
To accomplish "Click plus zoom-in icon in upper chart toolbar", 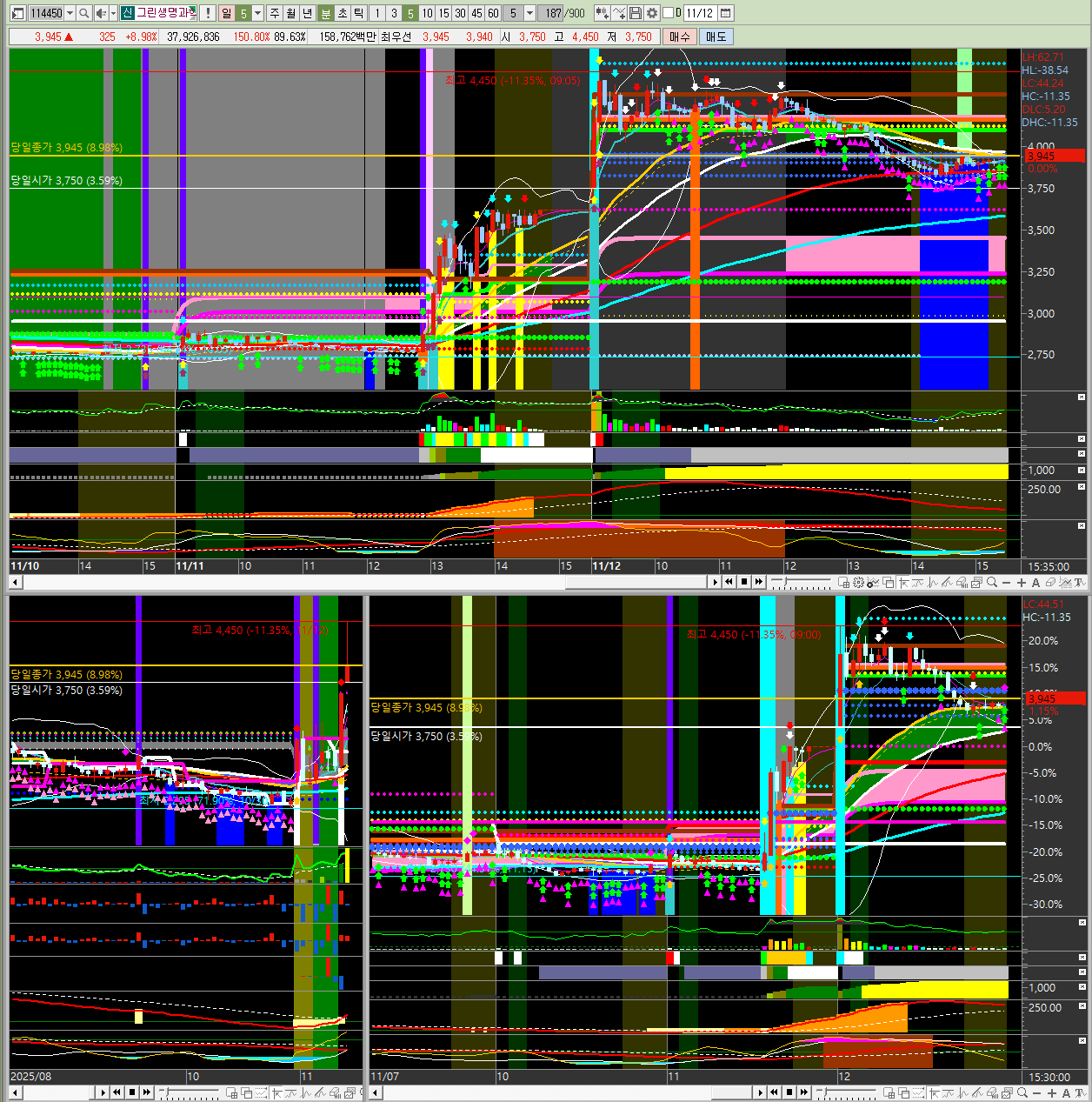I will click(1022, 583).
